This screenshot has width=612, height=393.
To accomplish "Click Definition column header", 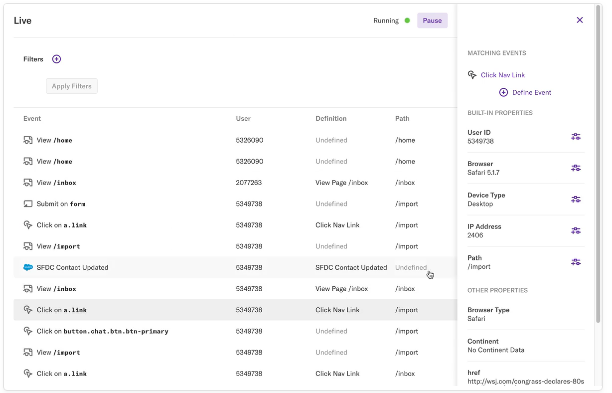I will coord(331,118).
